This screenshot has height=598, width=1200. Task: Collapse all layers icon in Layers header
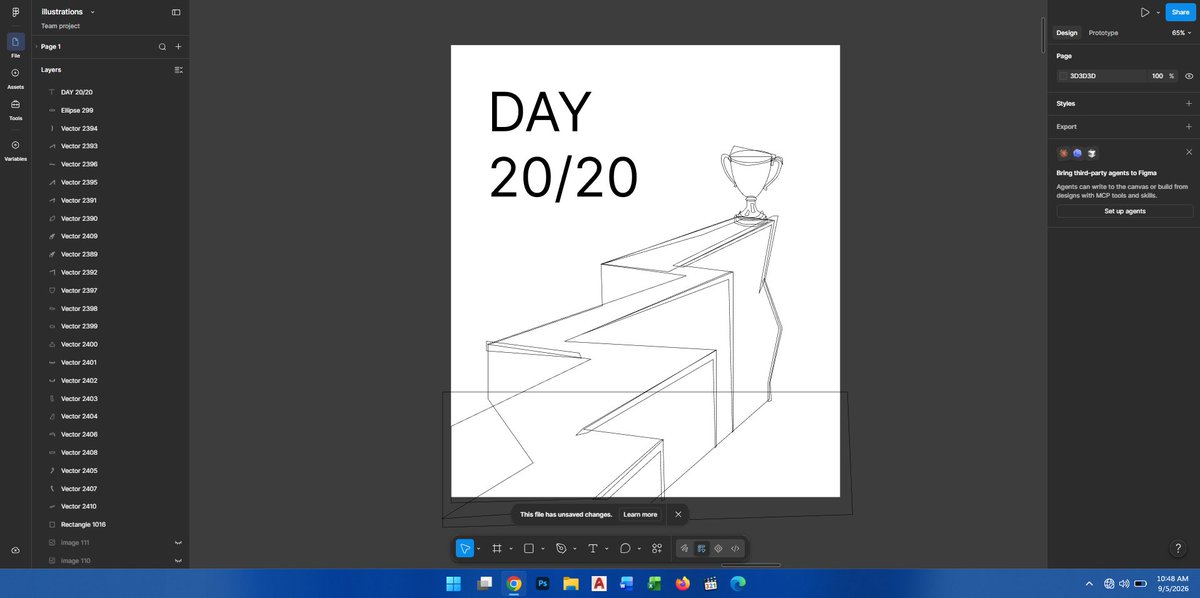pos(178,70)
